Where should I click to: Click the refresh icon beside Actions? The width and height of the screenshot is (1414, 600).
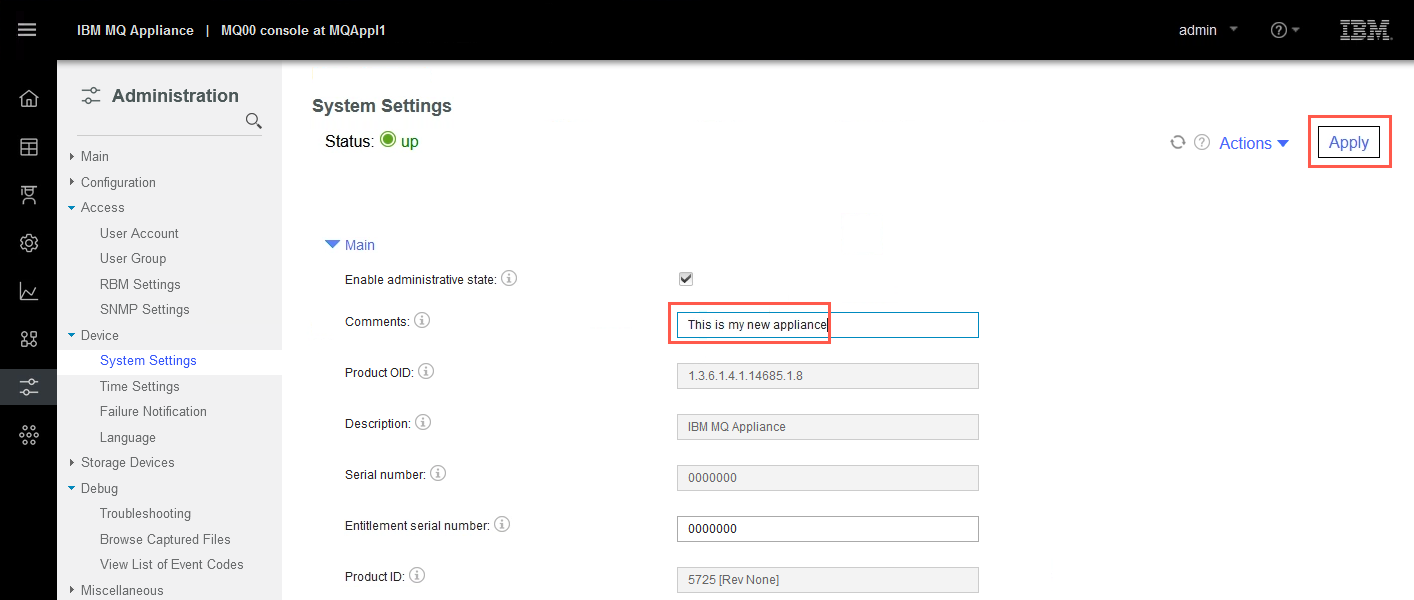1178,143
